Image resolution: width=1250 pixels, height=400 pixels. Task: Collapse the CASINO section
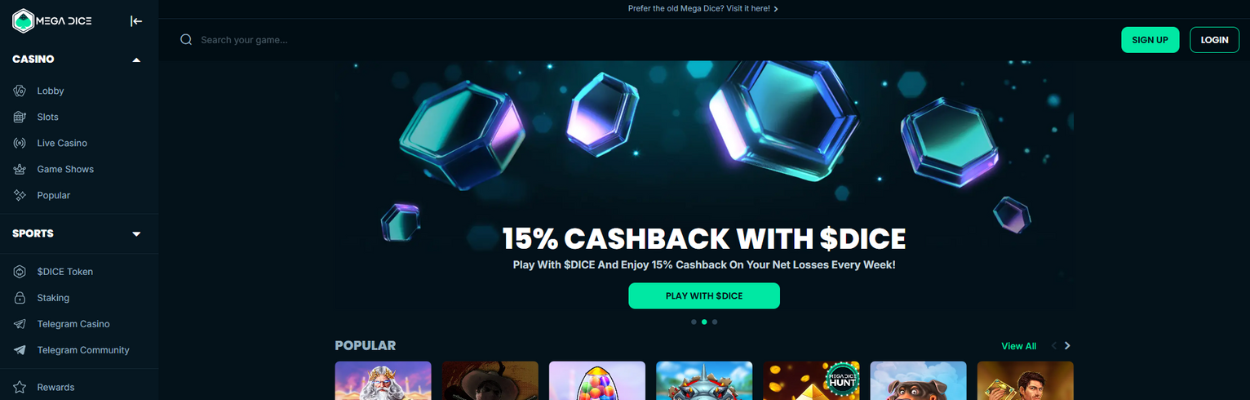(137, 60)
